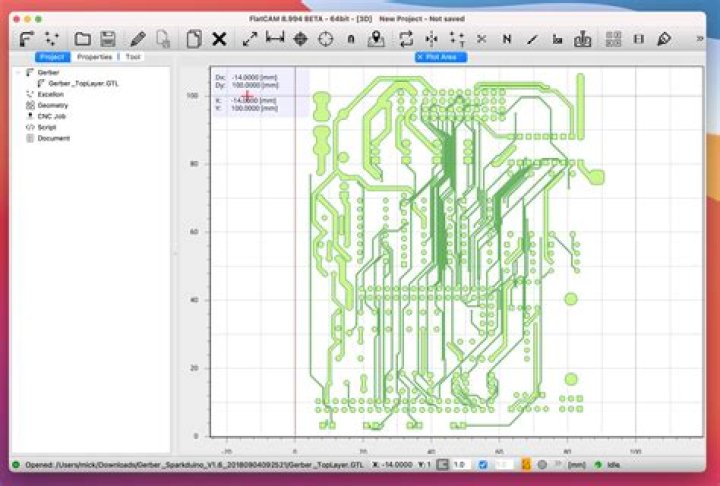Image resolution: width=720 pixels, height=486 pixels.
Task: Click the green activity Idle indicator icon
Action: coord(598,465)
